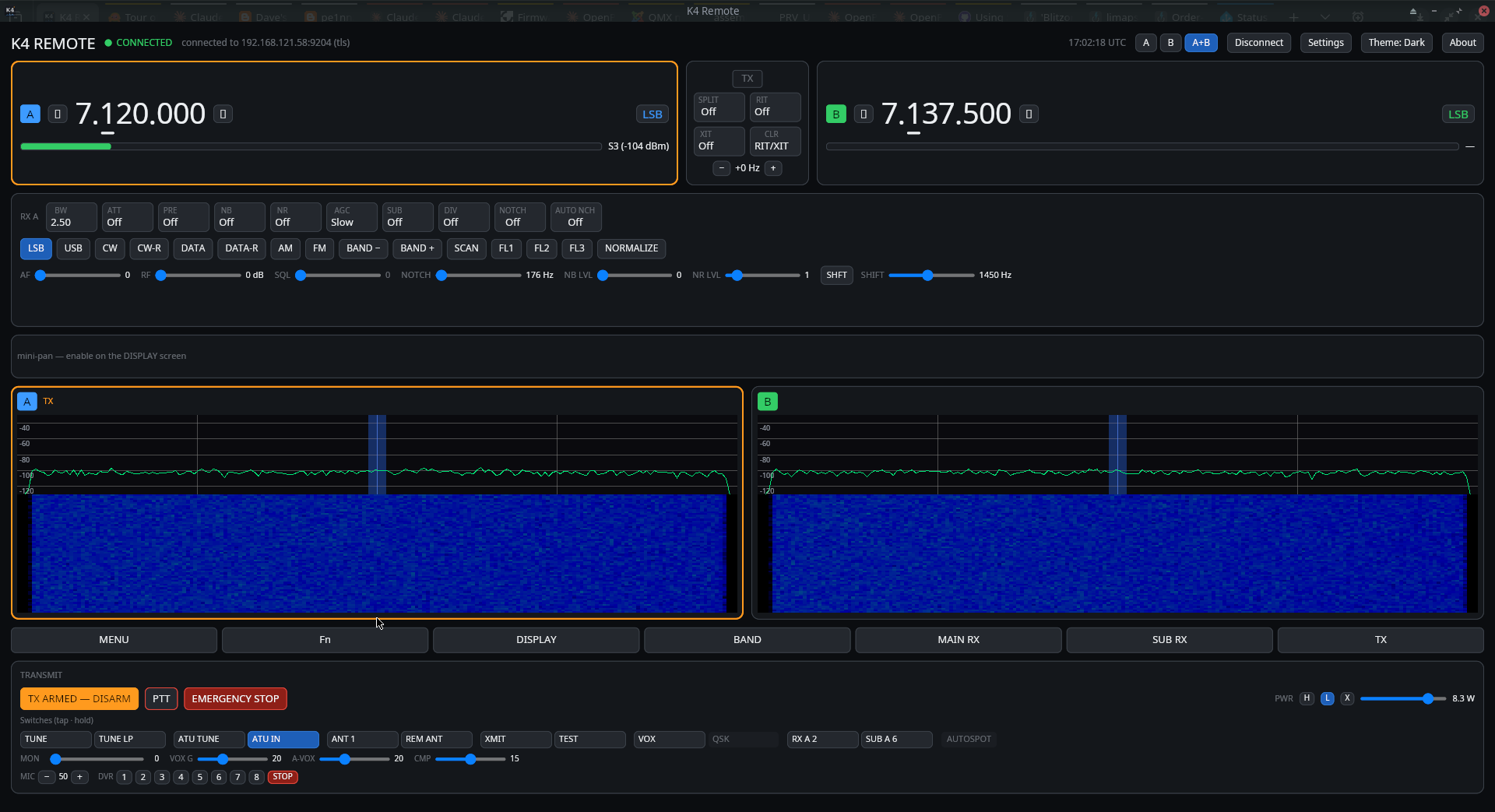The image size is (1495, 812).
Task: Click the small icon right of 7.120.000
Action: [223, 114]
